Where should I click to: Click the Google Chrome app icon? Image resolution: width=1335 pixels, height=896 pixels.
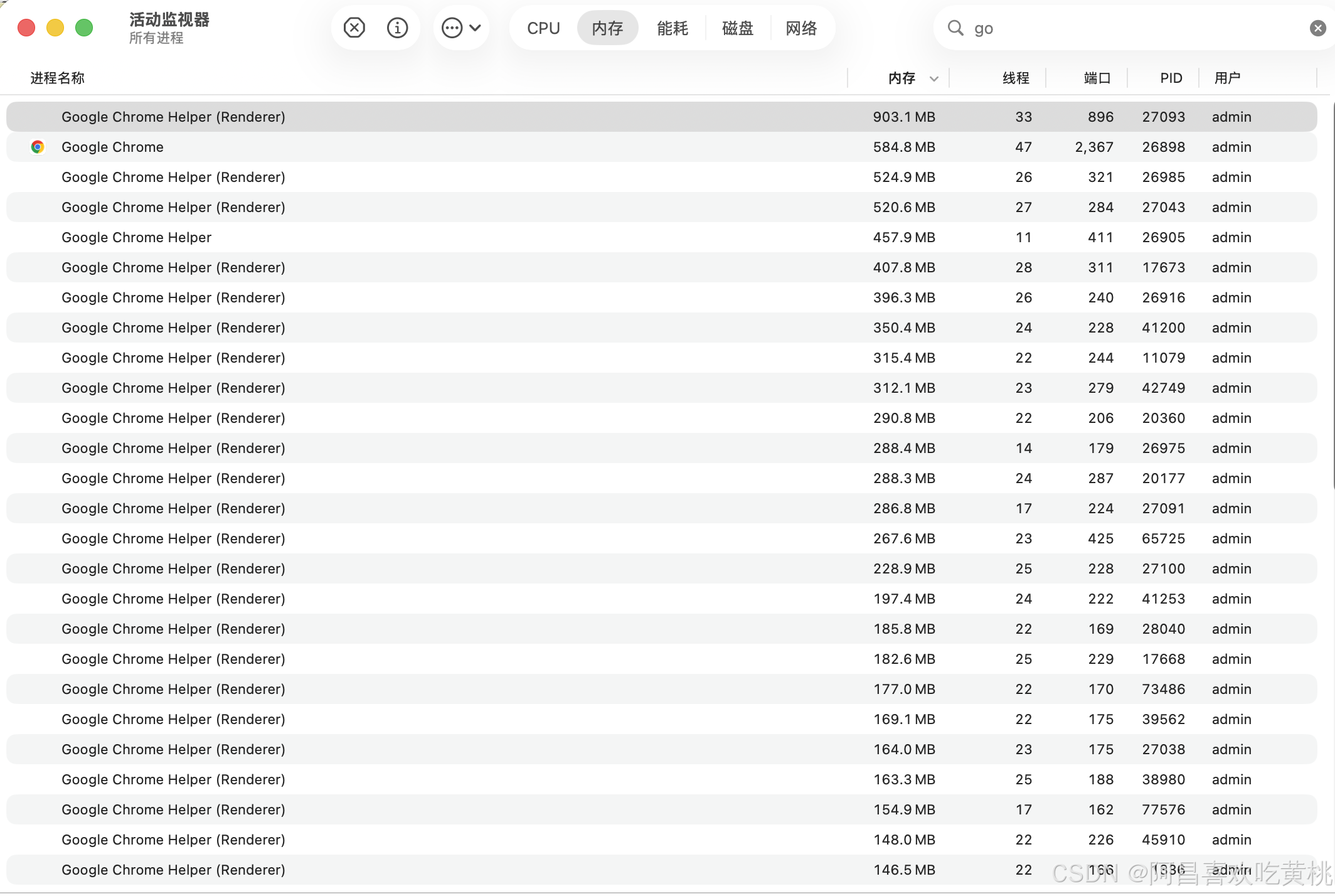38,147
